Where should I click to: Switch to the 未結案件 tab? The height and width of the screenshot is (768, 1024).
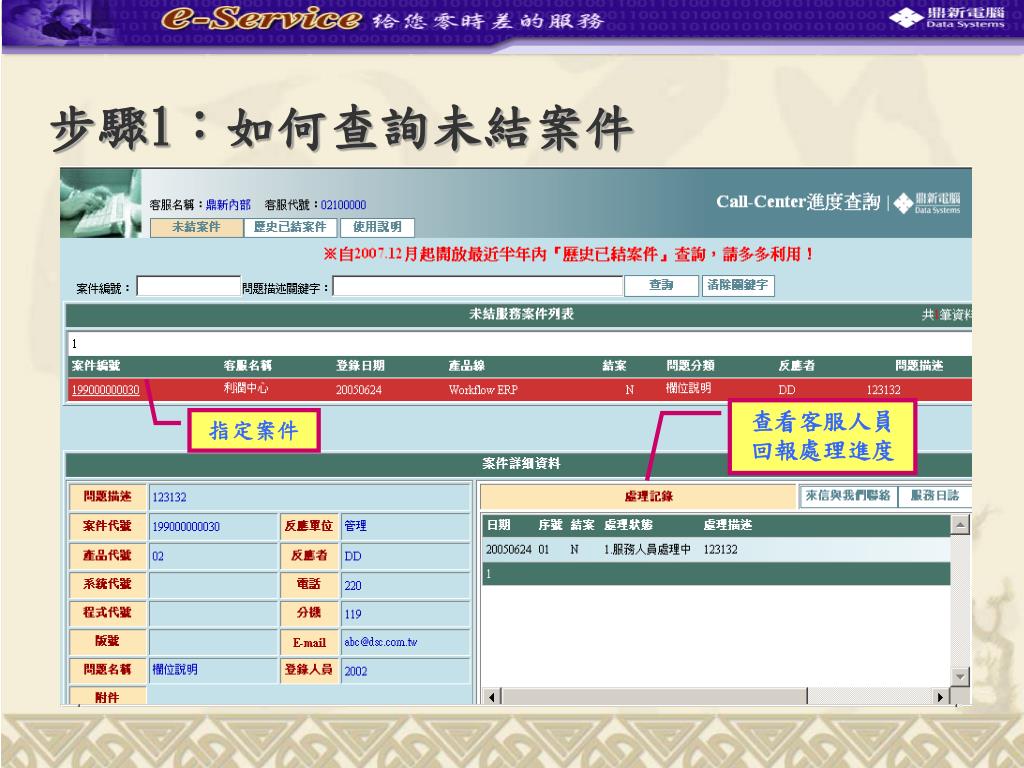click(197, 227)
